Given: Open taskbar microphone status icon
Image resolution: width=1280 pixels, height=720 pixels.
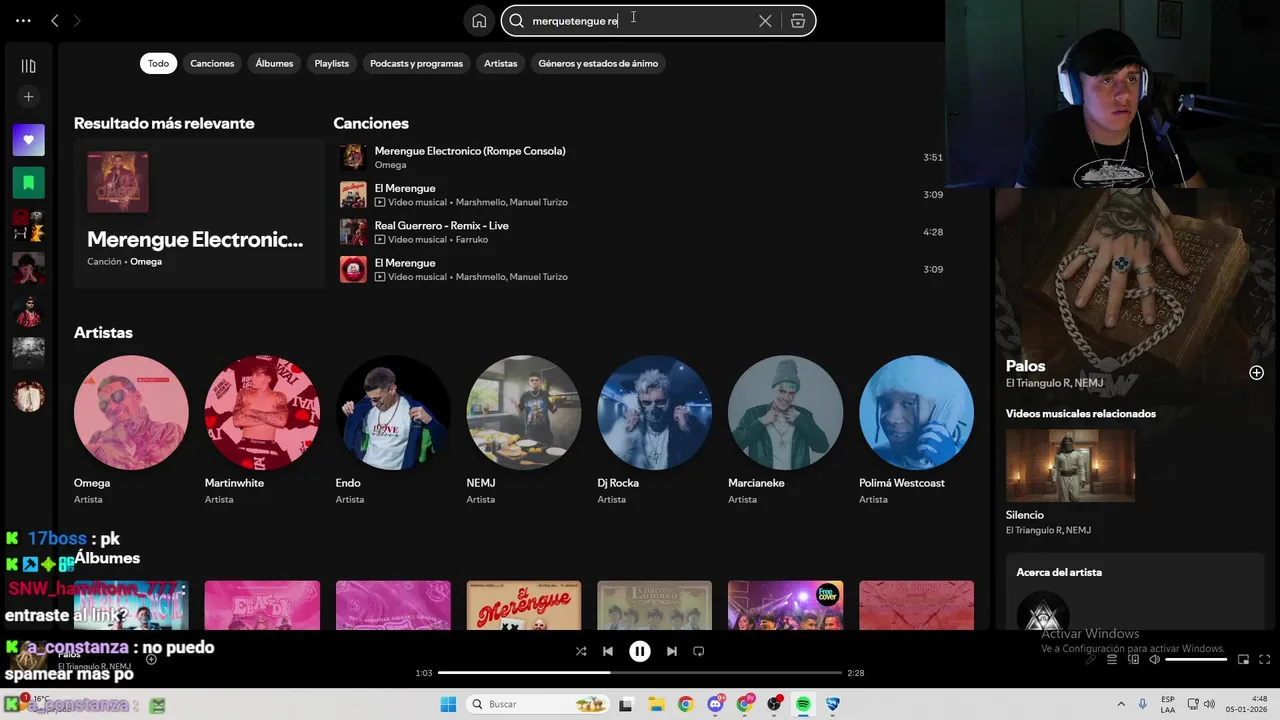Looking at the screenshot, I should [x=1142, y=704].
